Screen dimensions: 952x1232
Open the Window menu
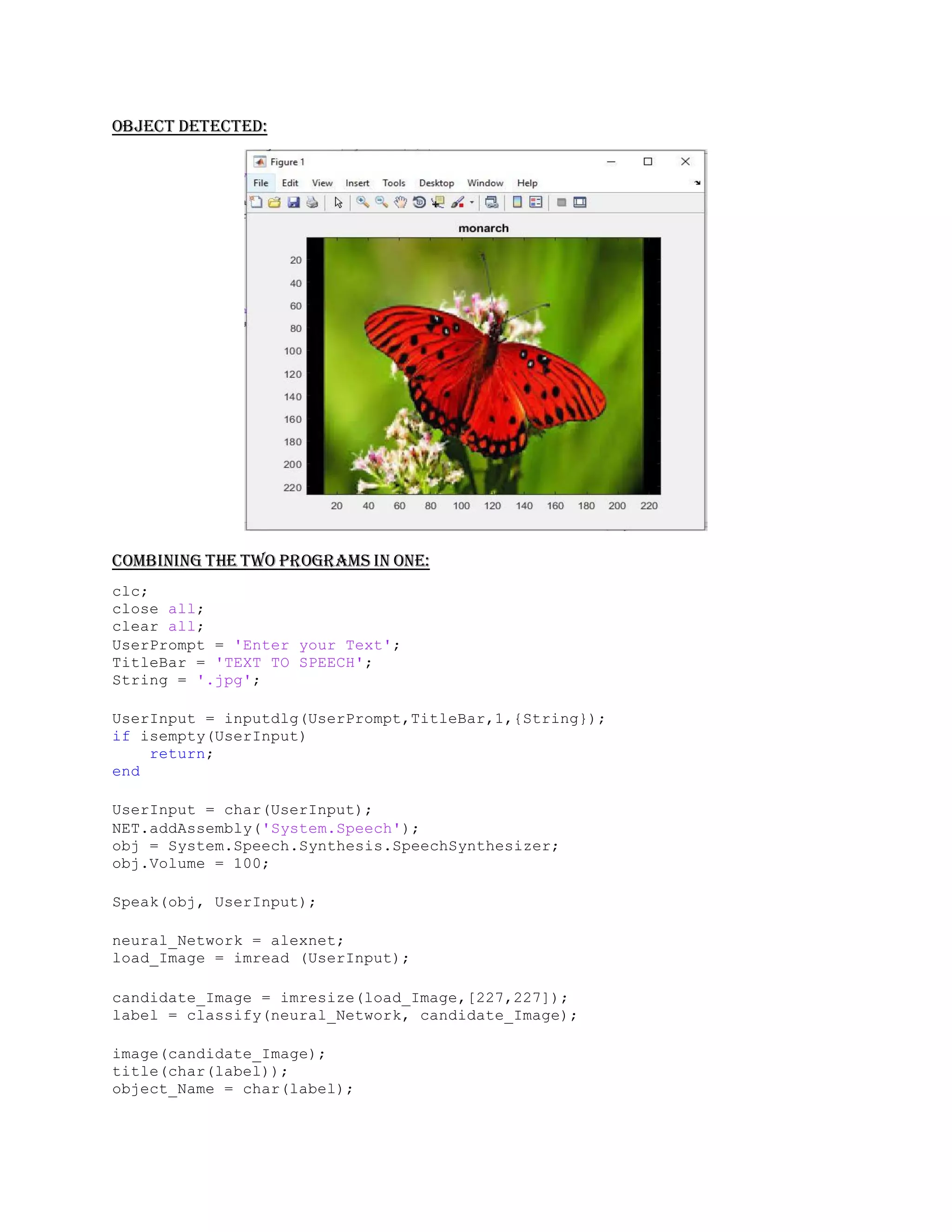[485, 183]
